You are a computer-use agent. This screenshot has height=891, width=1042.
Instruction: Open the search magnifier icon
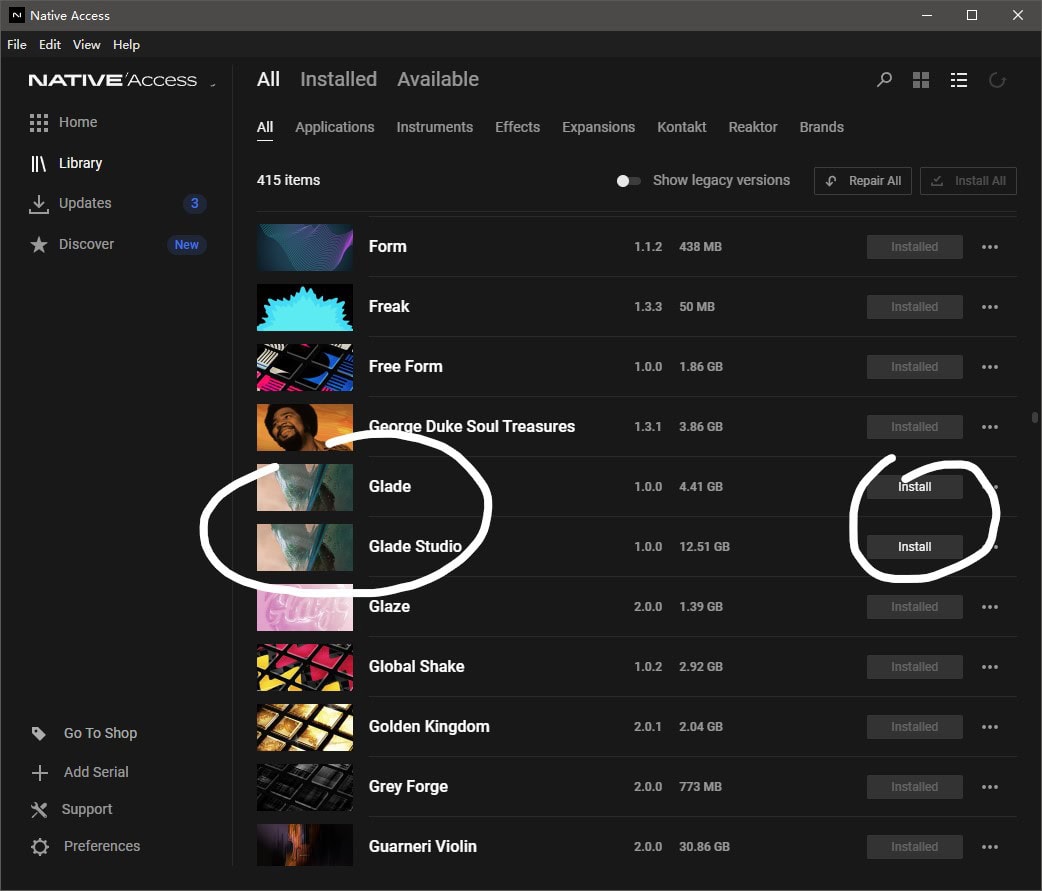pyautogui.click(x=884, y=80)
